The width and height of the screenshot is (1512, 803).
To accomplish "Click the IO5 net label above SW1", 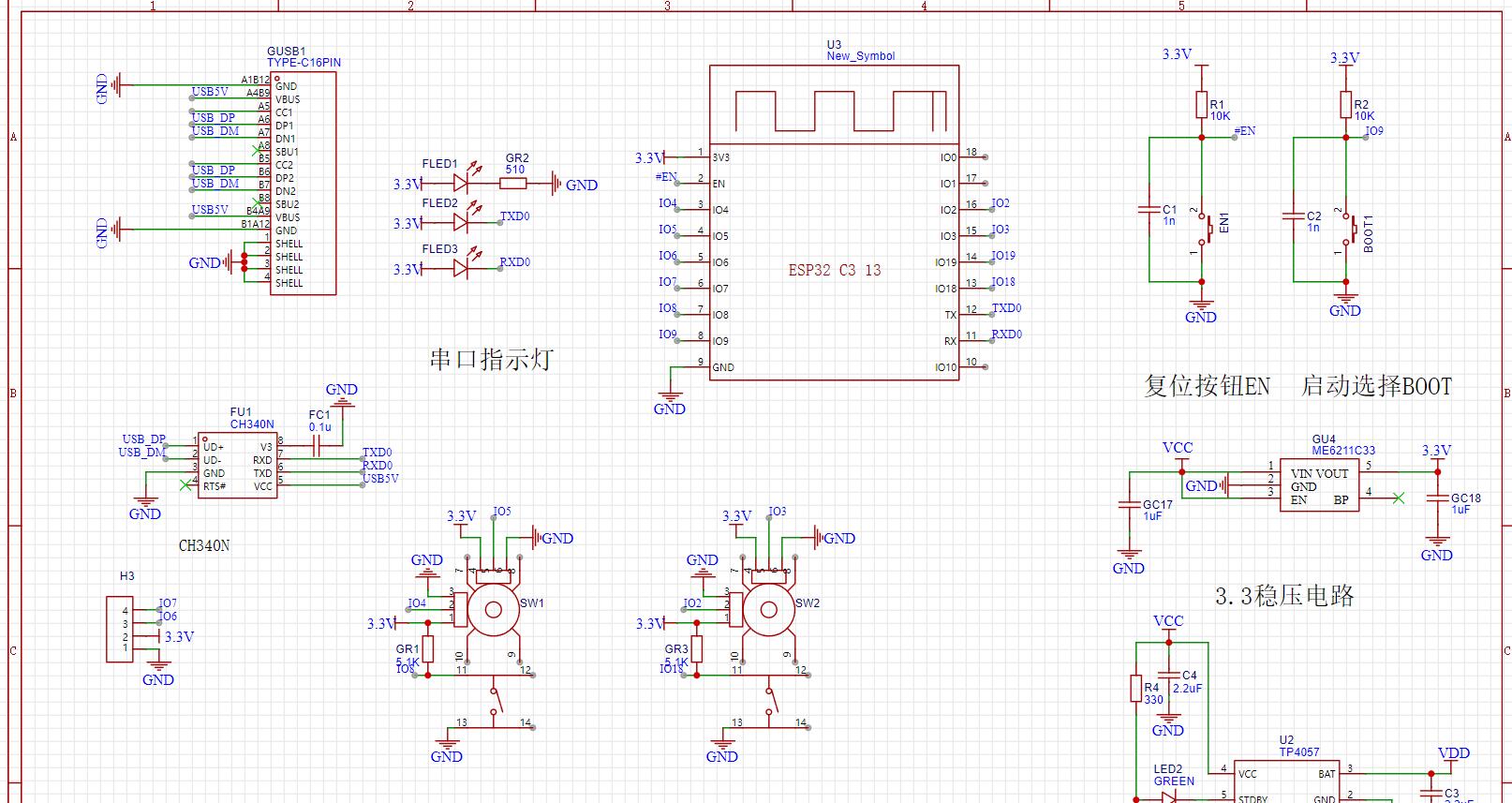I will (502, 512).
